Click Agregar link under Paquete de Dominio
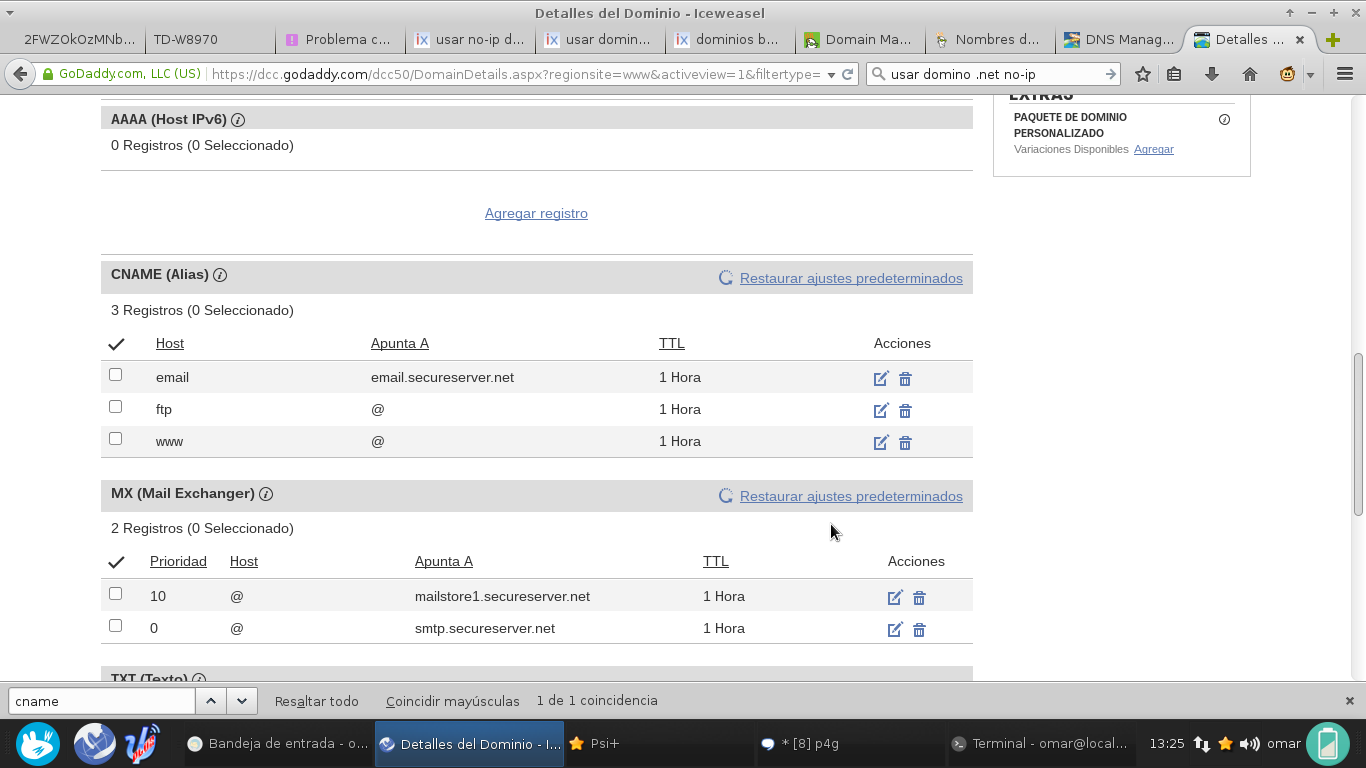The width and height of the screenshot is (1366, 768). 1154,149
